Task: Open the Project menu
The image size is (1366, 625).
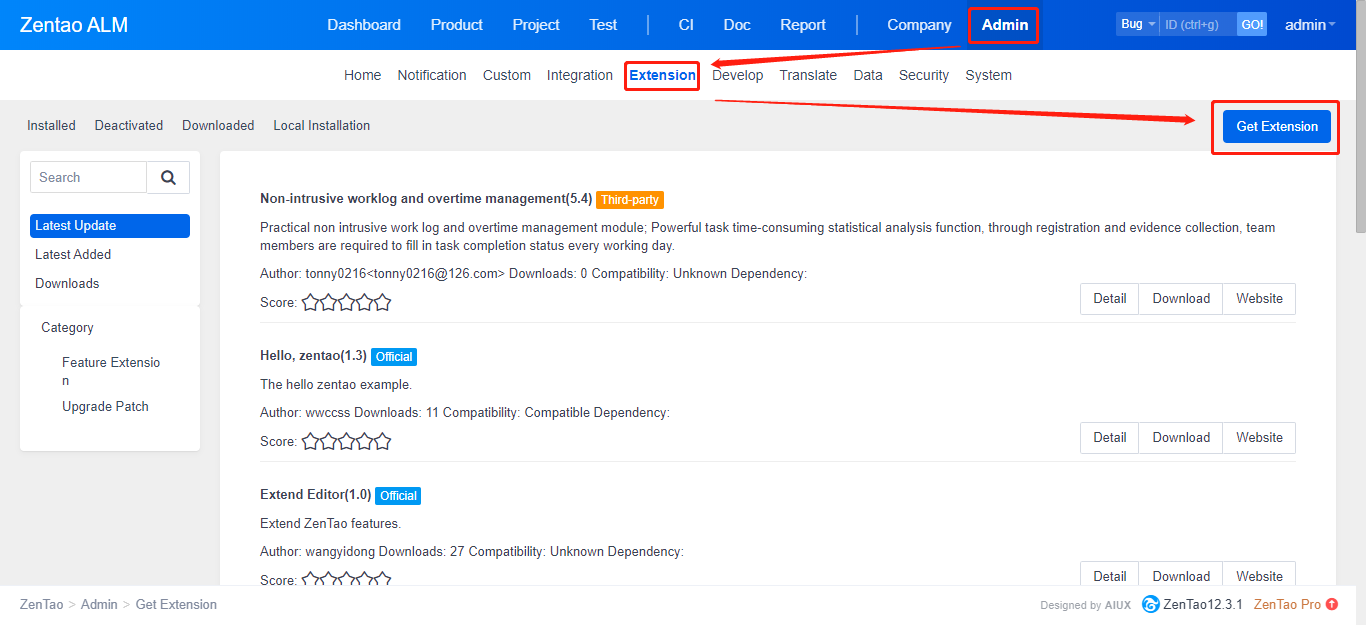Action: click(536, 25)
